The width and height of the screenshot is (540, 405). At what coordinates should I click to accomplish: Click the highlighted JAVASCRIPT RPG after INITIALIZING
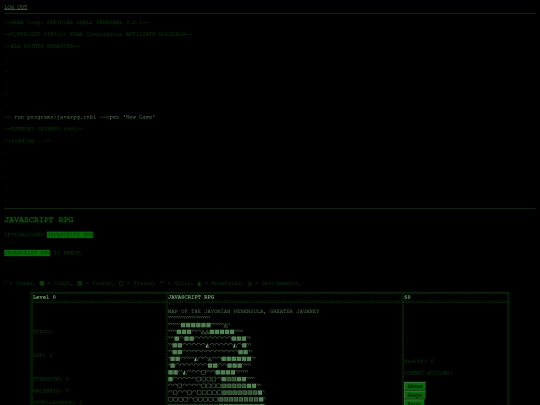(x=70, y=235)
